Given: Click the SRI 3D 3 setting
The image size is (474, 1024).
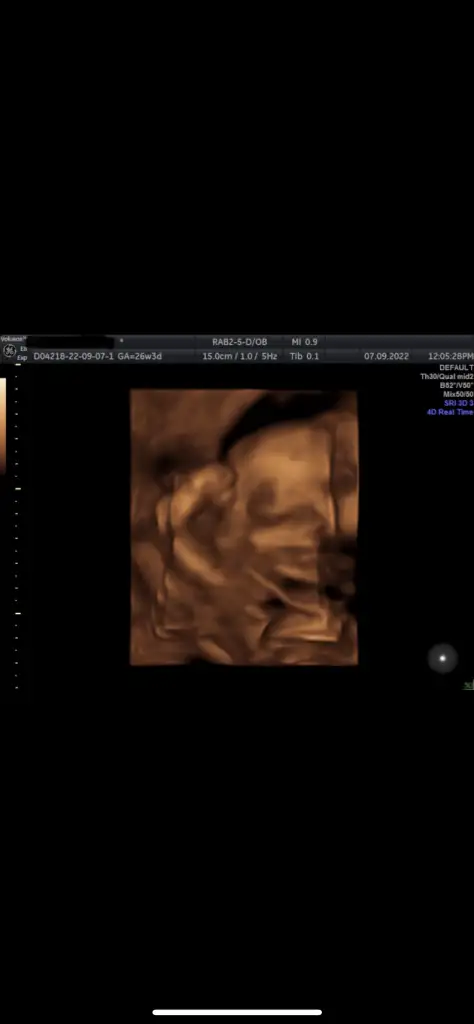Looking at the screenshot, I should click(458, 404).
